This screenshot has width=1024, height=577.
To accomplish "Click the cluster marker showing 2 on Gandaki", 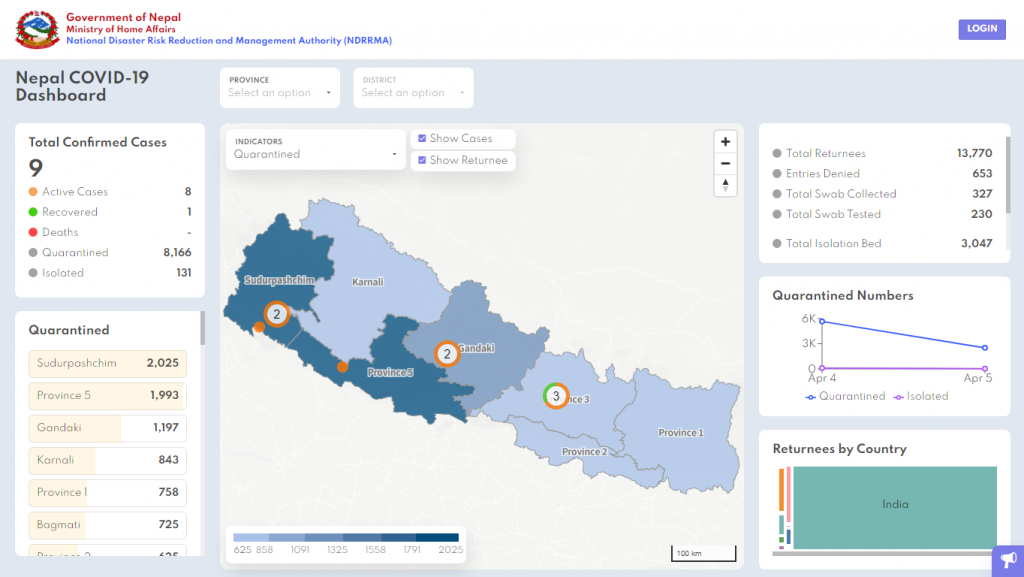I will [446, 353].
